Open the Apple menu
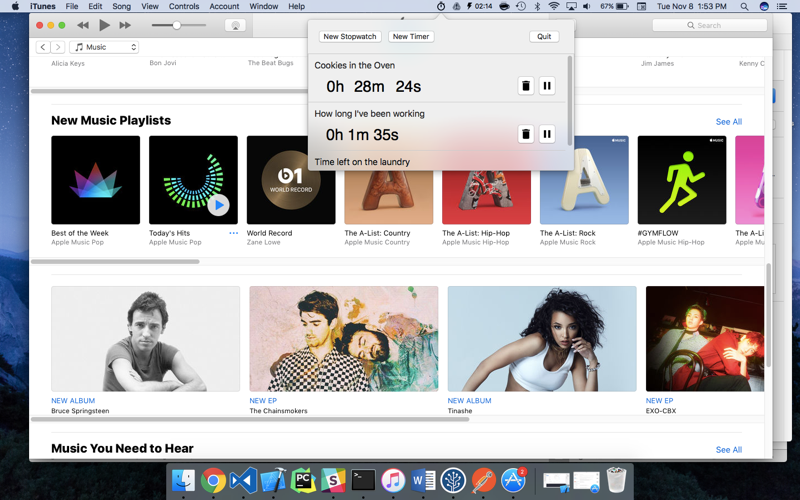This screenshot has height=500, width=800. (15, 7)
